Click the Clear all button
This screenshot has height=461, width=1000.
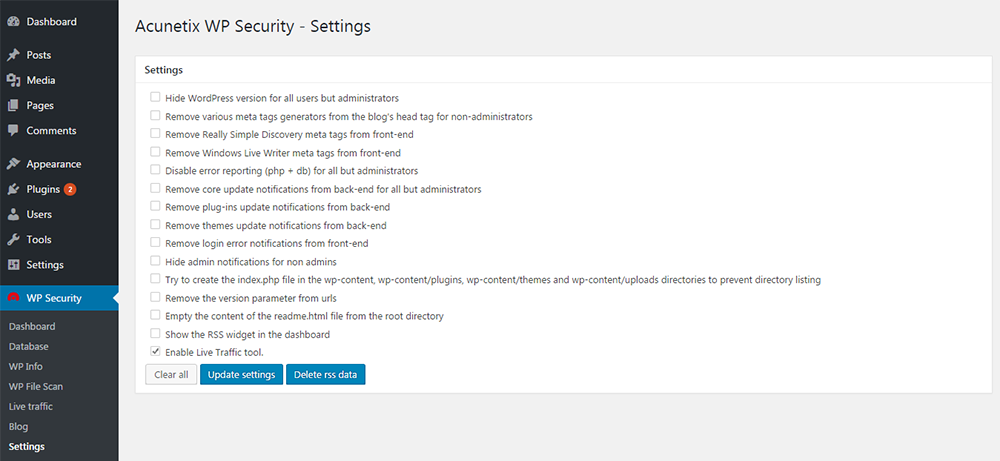(x=171, y=374)
